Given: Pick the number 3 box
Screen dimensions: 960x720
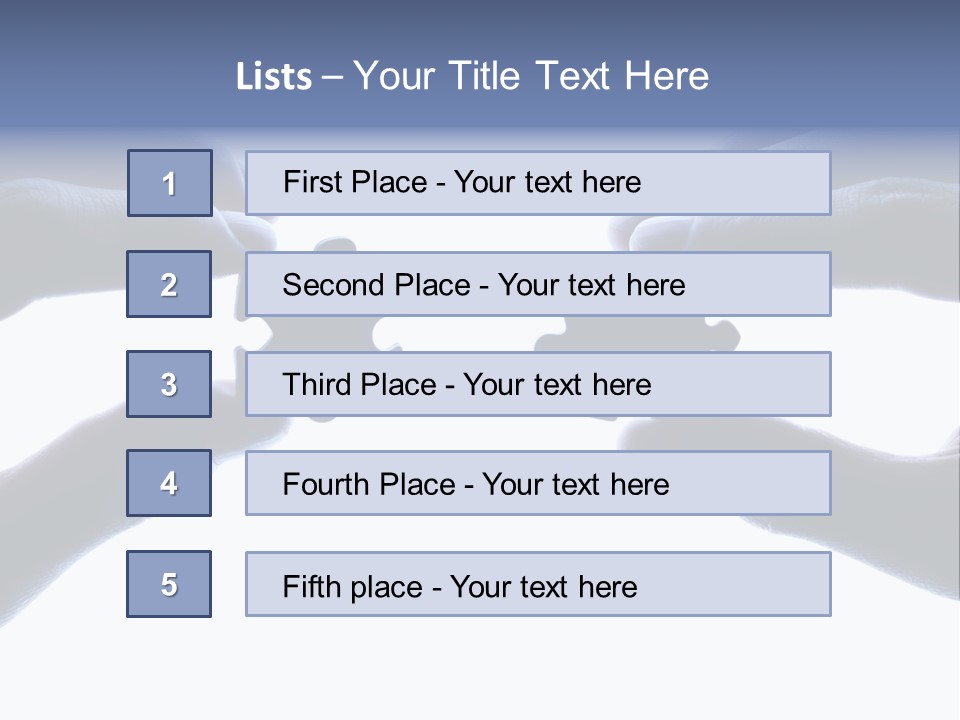Looking at the screenshot, I should point(169,384).
